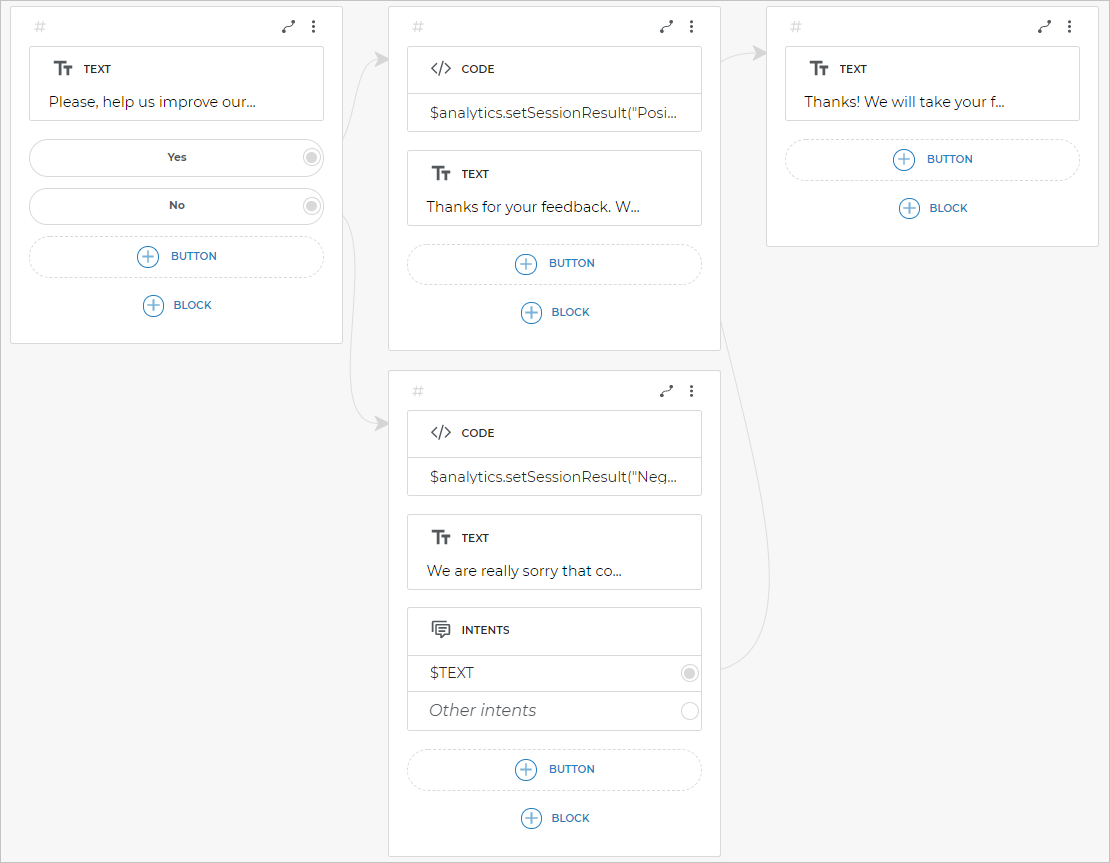Click text icon in We are really sorry block
Screen dimensions: 1110x863
tap(441, 538)
